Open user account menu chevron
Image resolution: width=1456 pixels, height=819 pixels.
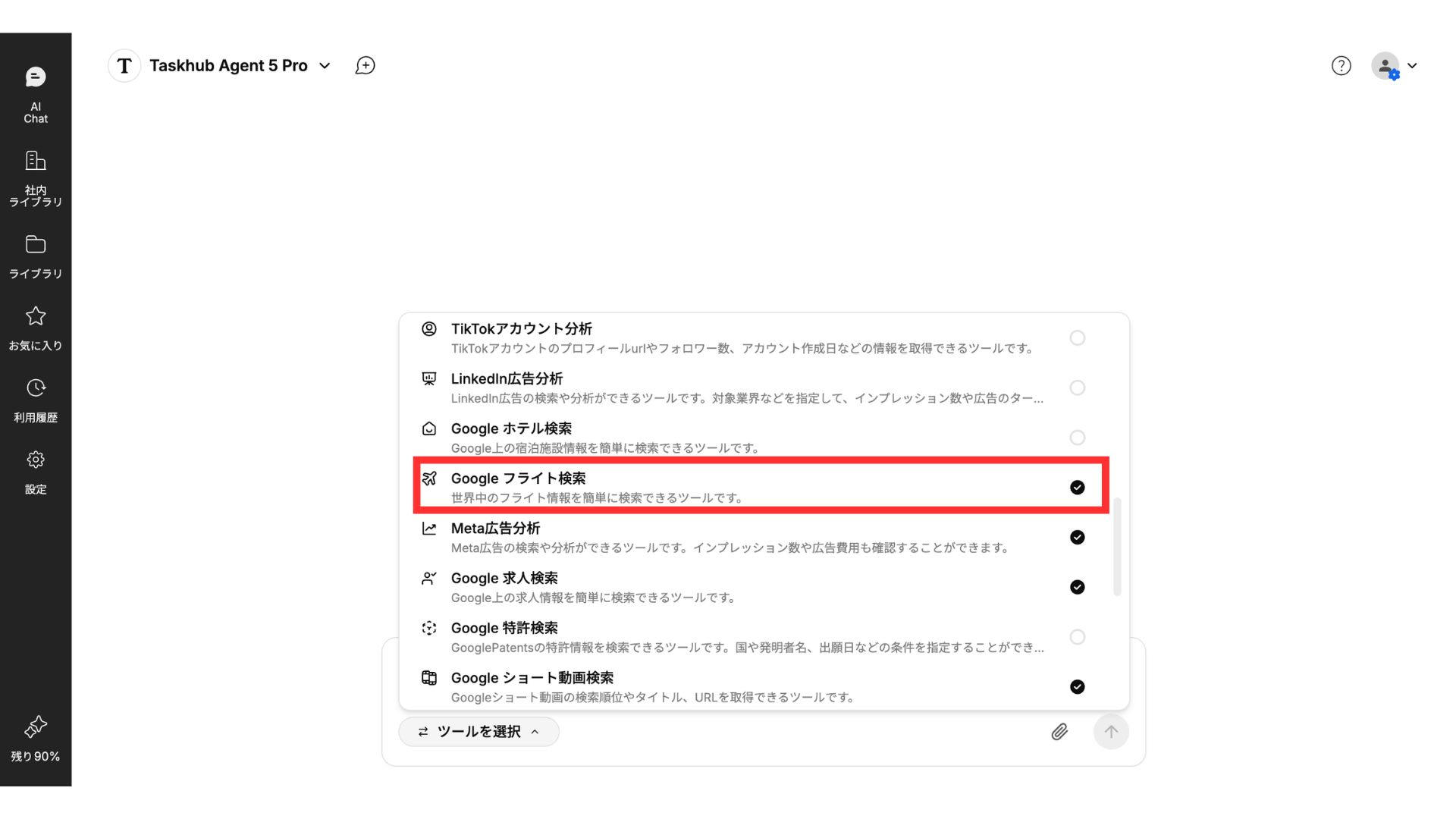(1412, 66)
